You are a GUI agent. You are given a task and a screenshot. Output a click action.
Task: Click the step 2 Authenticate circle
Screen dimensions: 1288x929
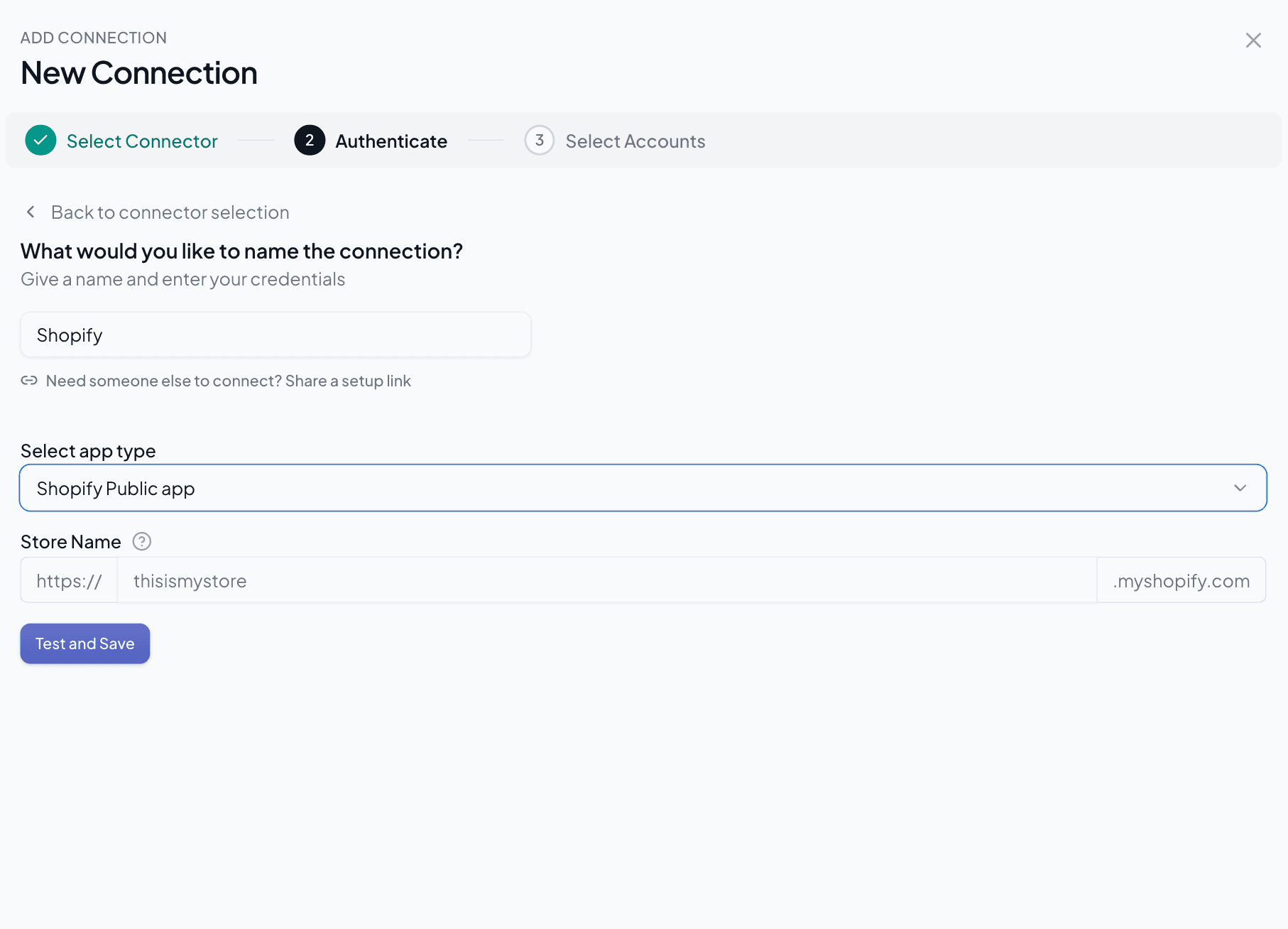coord(310,141)
